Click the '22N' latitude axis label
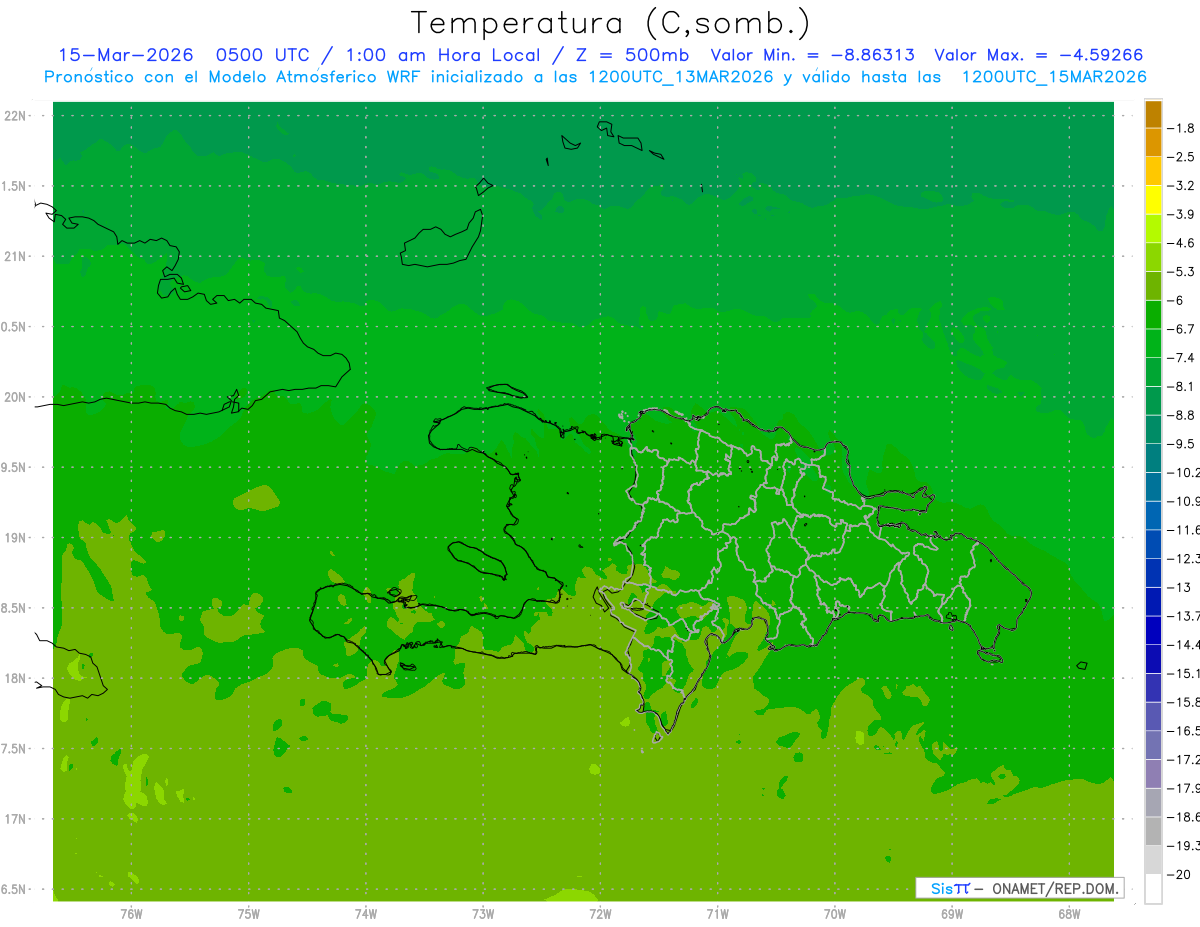Image resolution: width=1200 pixels, height=927 pixels. pyautogui.click(x=16, y=116)
